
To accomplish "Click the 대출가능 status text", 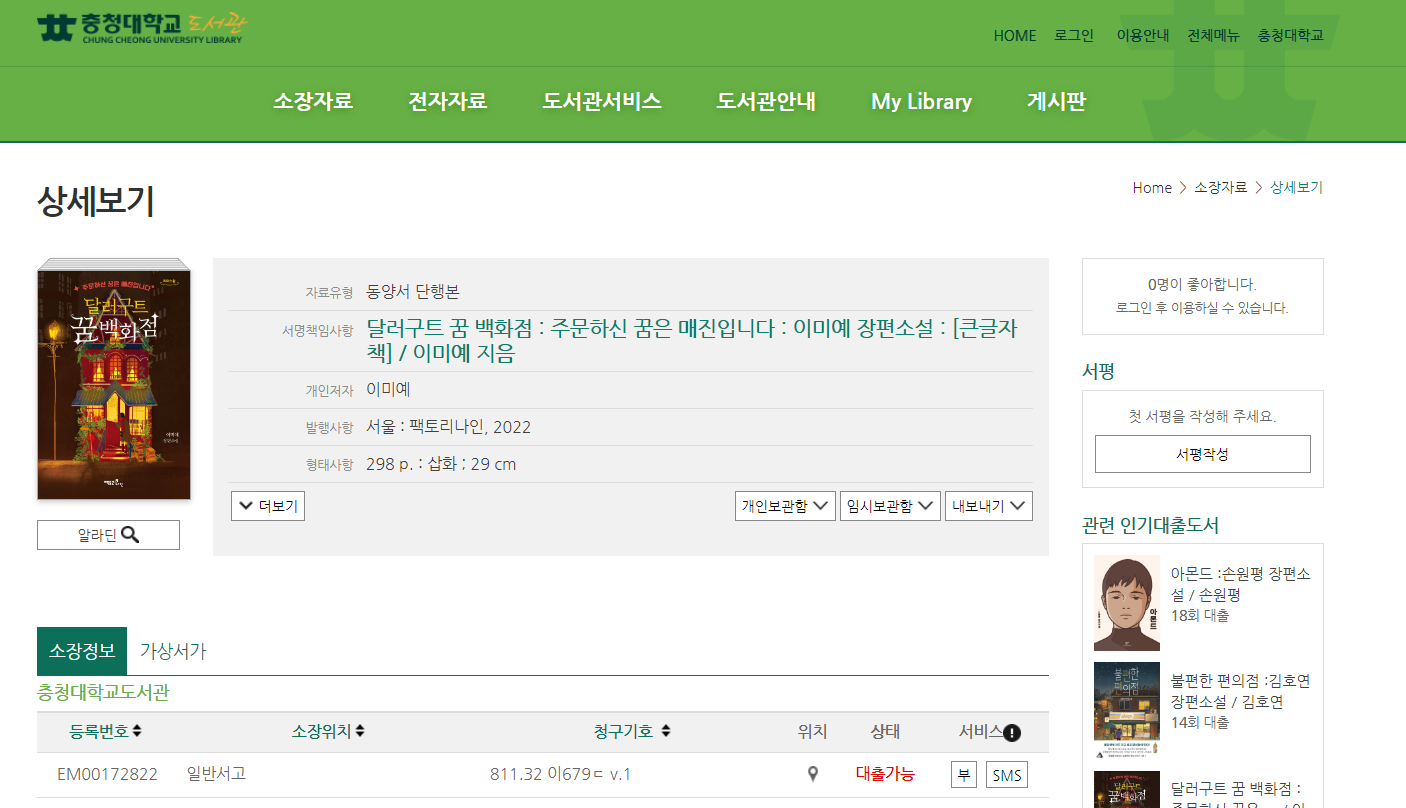I will pyautogui.click(x=885, y=774).
